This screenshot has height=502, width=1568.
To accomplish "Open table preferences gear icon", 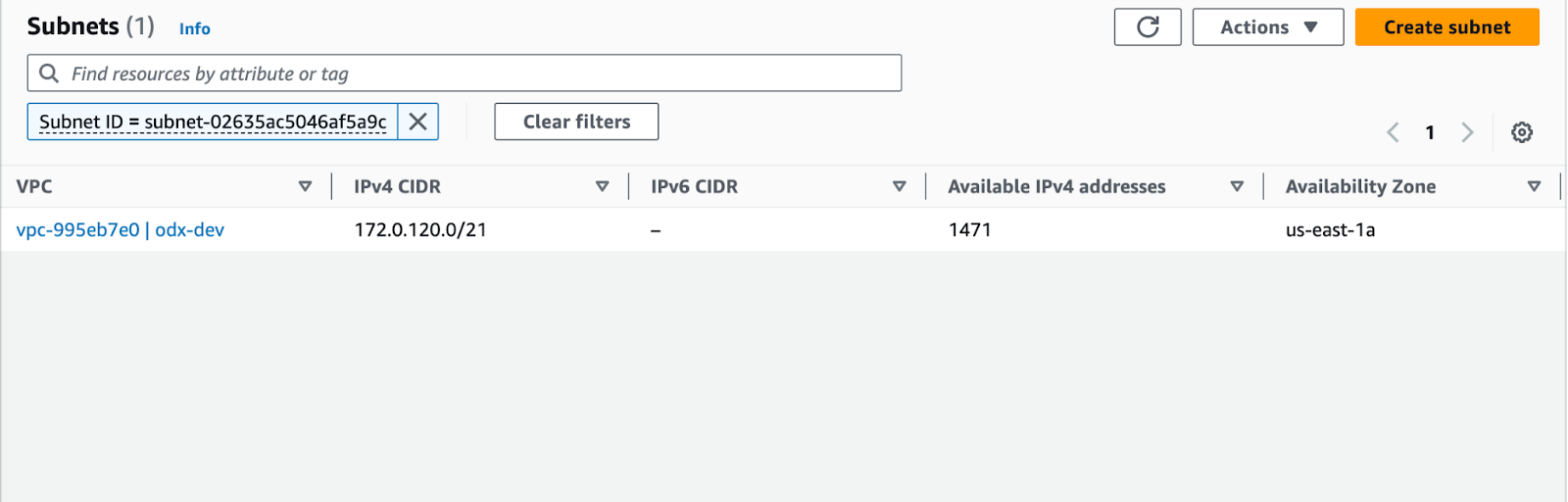I will pyautogui.click(x=1521, y=132).
